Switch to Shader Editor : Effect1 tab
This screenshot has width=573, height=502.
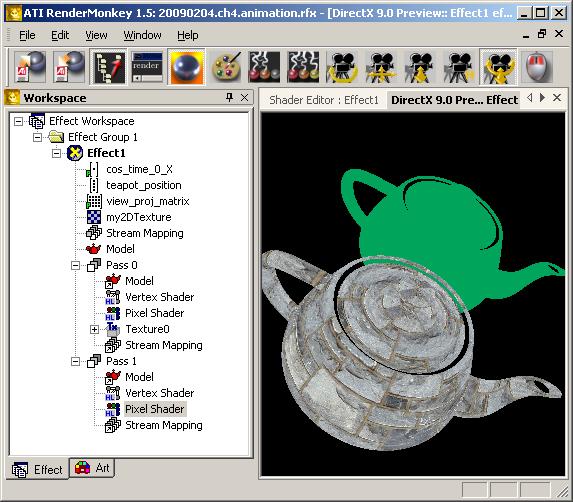point(324,100)
